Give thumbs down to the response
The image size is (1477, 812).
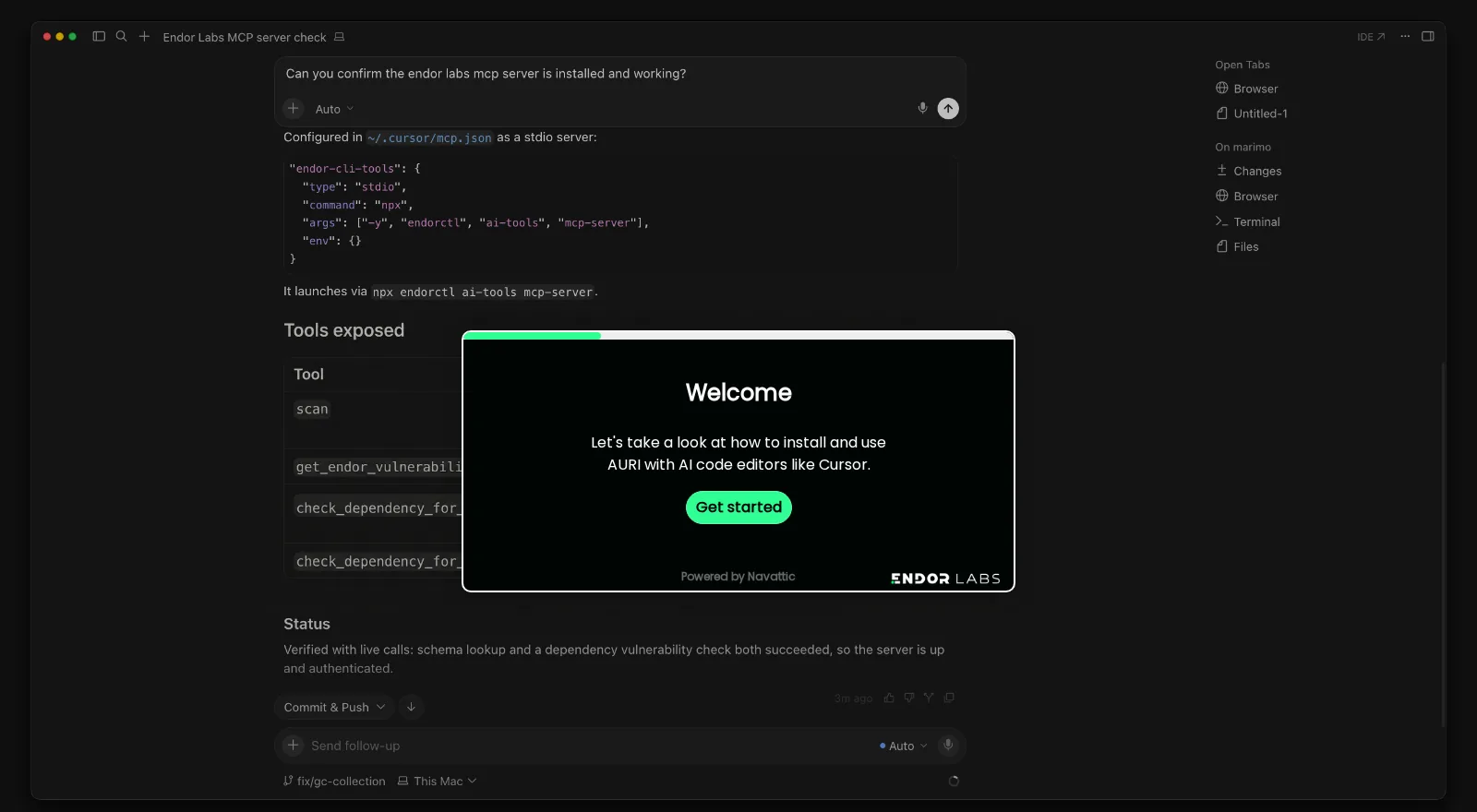(x=909, y=698)
